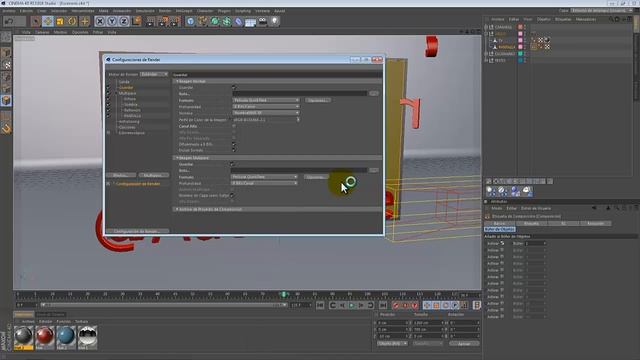Add a Camera object from the toolbar
Screen dimensions: 640x360
[x=262, y=21]
